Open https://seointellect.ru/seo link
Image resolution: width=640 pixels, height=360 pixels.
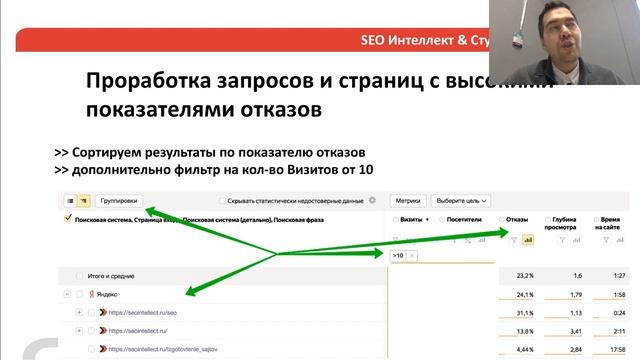click(x=142, y=313)
